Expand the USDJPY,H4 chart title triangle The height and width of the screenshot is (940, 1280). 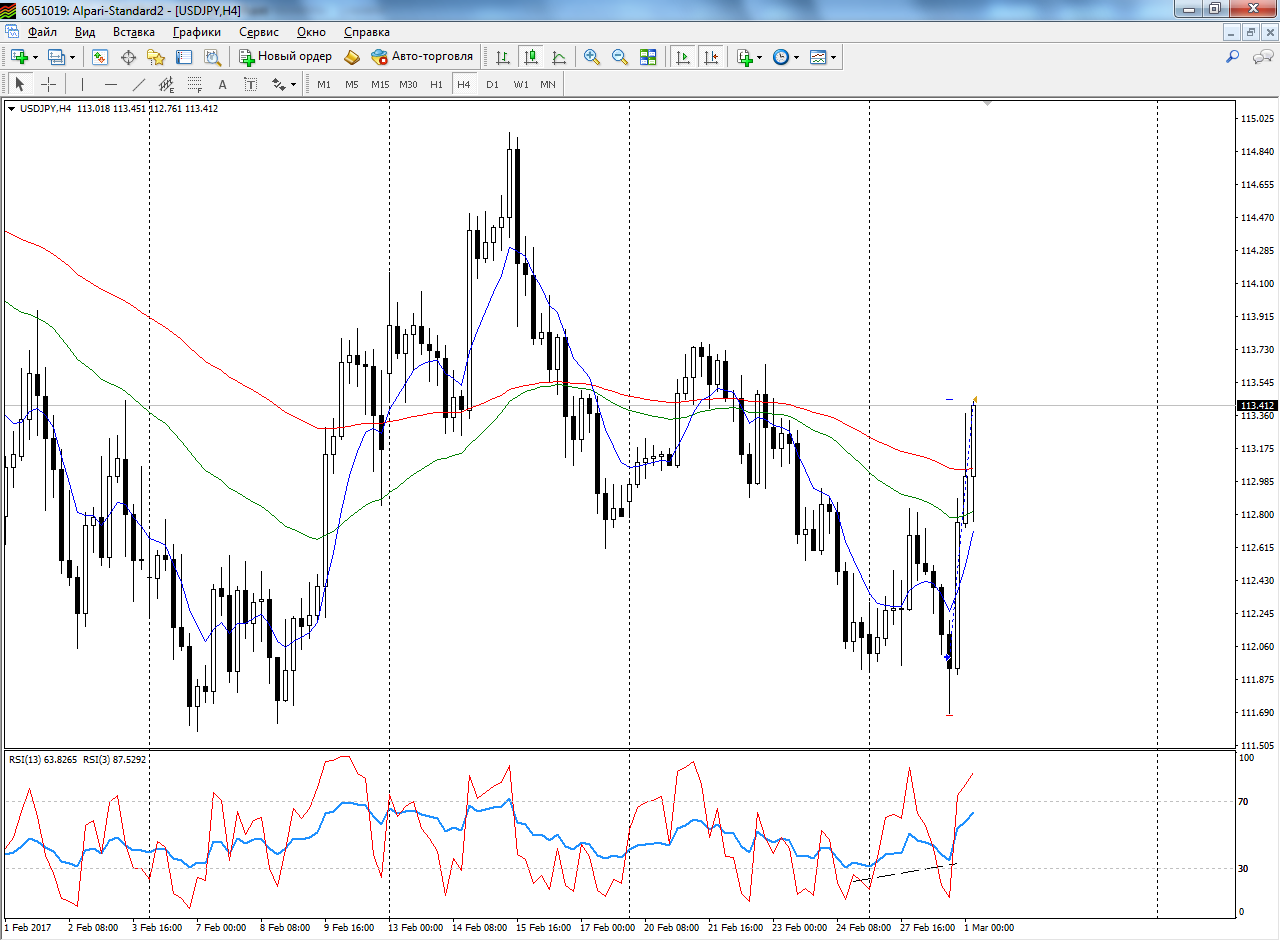tap(12, 108)
